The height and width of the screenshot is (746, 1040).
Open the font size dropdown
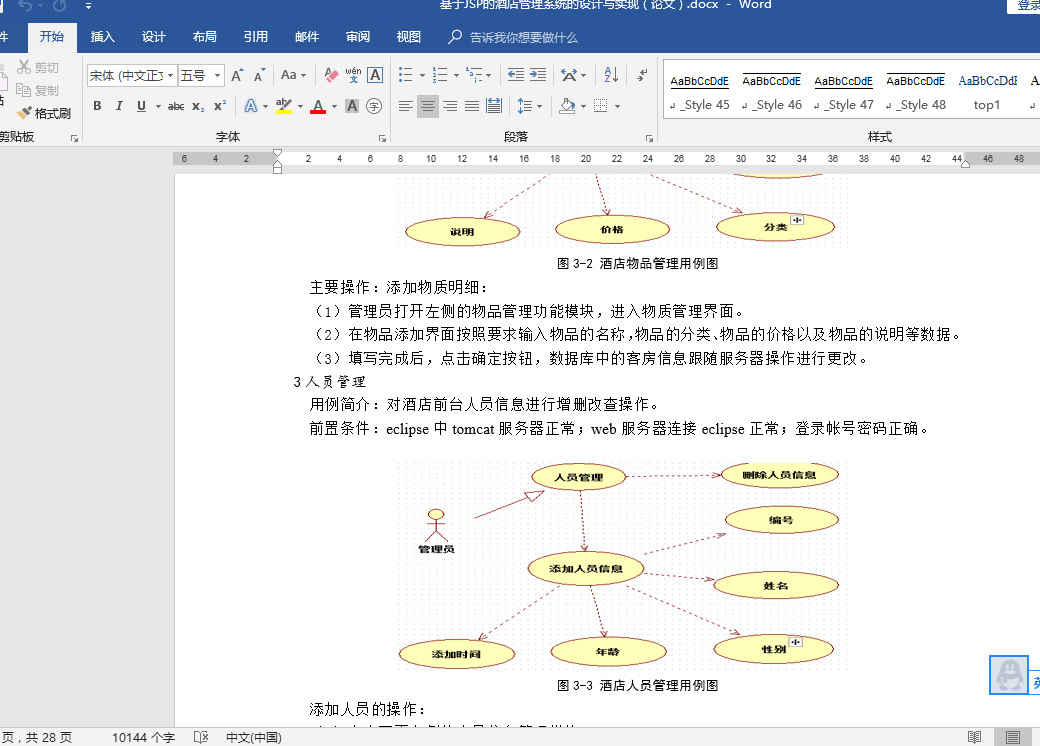coord(217,76)
